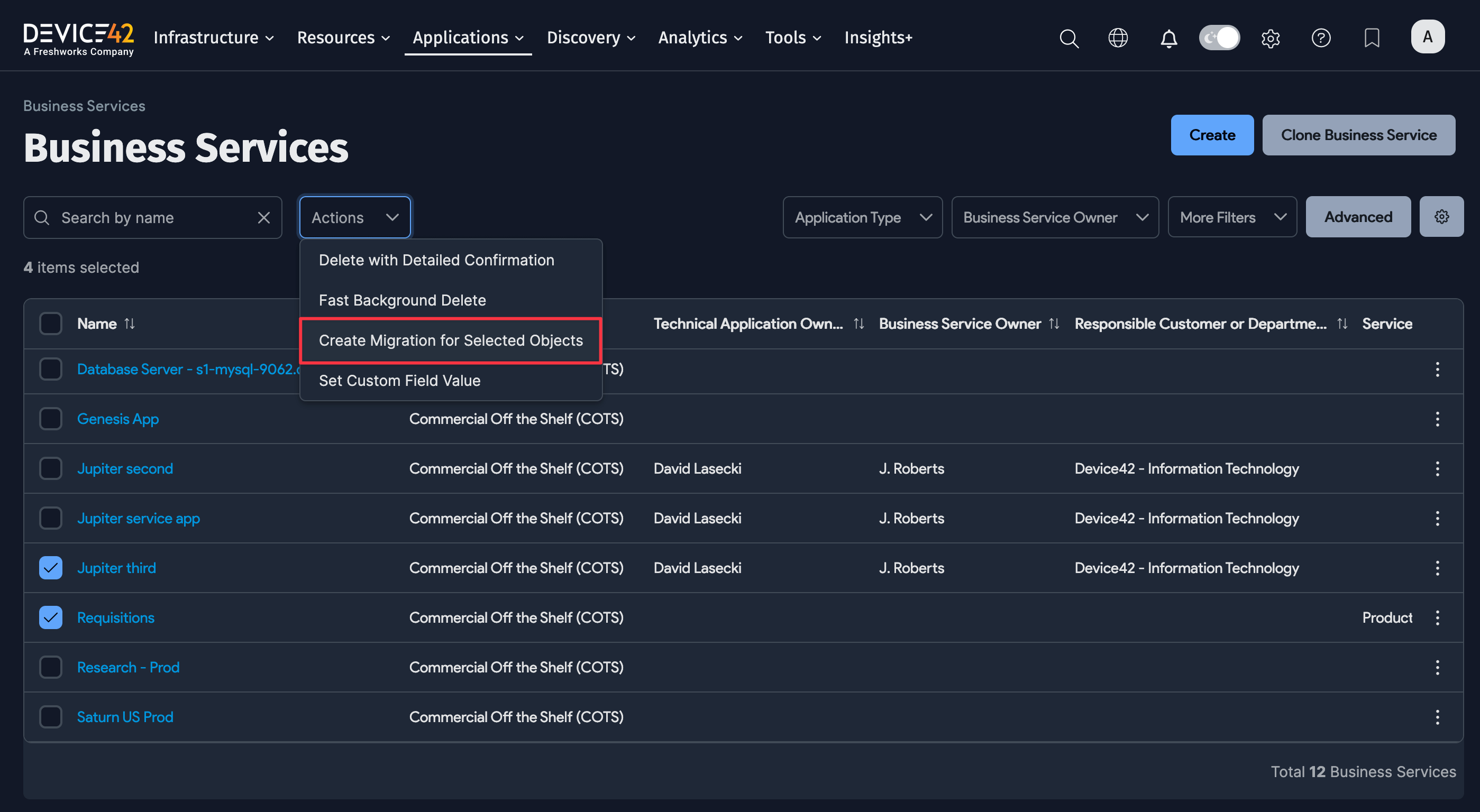
Task: Expand the More Filters dropdown
Action: tap(1232, 217)
